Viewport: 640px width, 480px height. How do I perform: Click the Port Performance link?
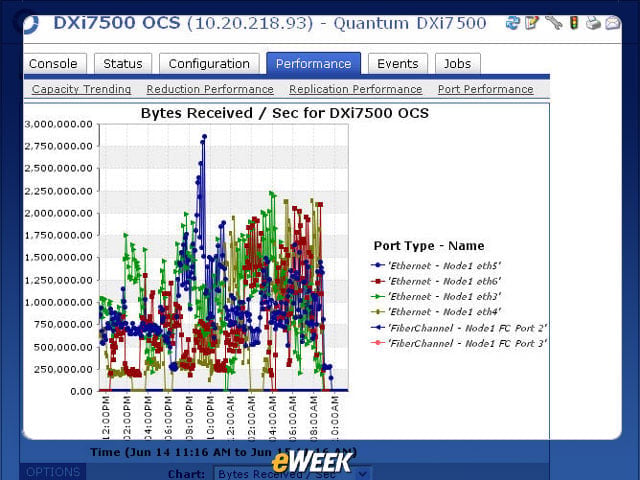pyautogui.click(x=485, y=89)
